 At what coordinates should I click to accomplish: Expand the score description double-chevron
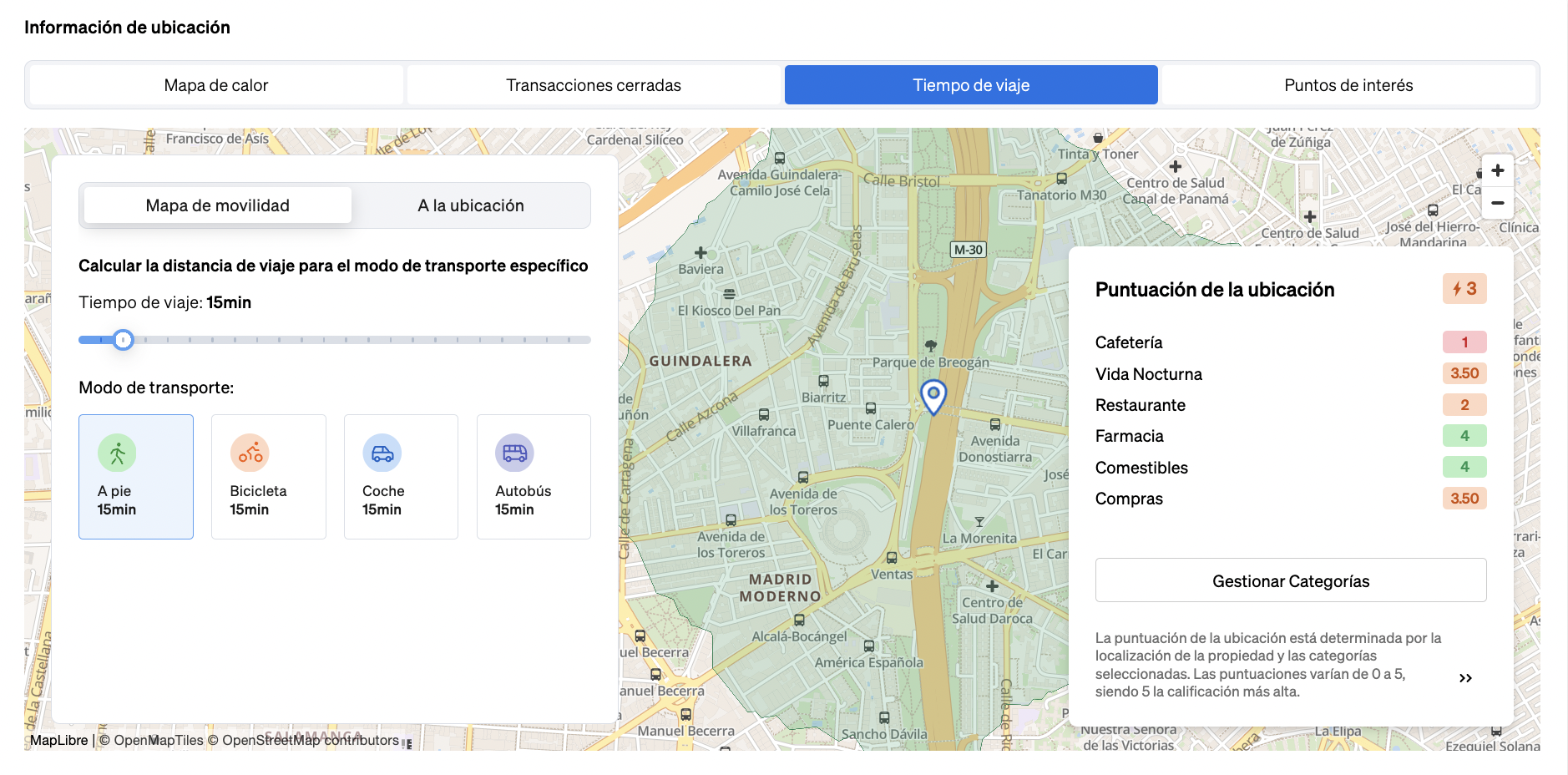[x=1465, y=678]
